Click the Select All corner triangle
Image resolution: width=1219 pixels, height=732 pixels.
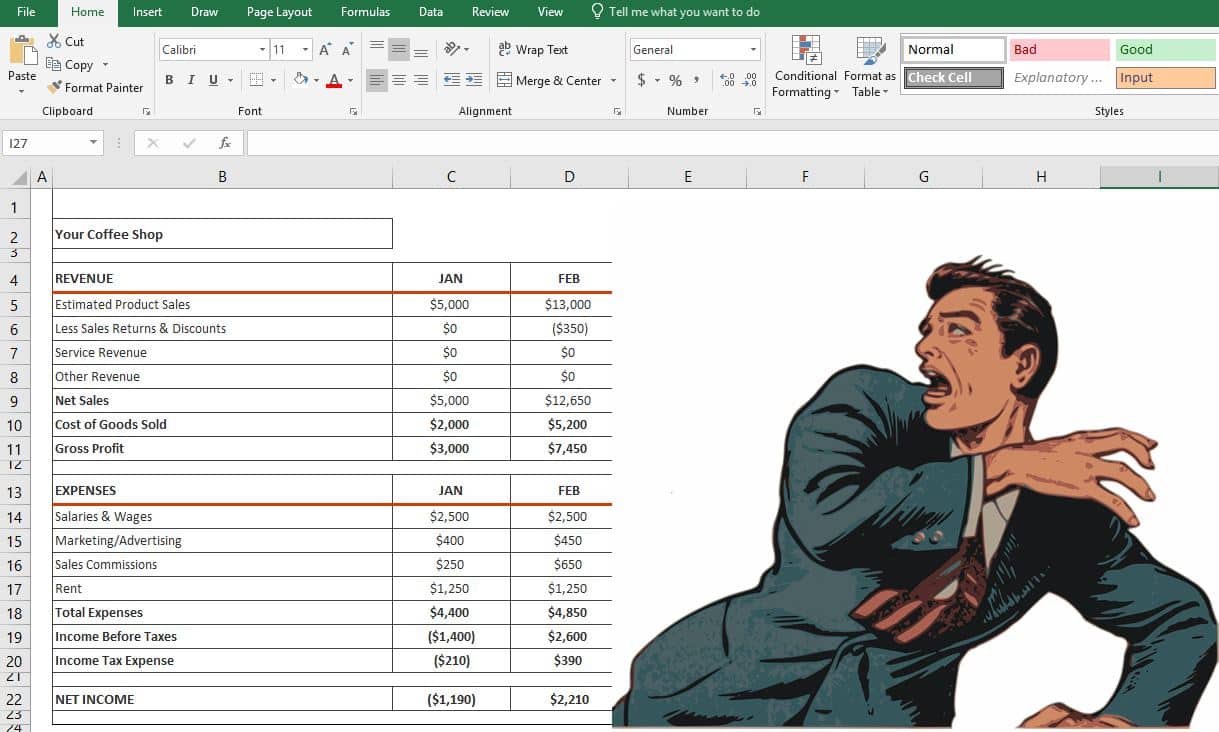coord(19,177)
